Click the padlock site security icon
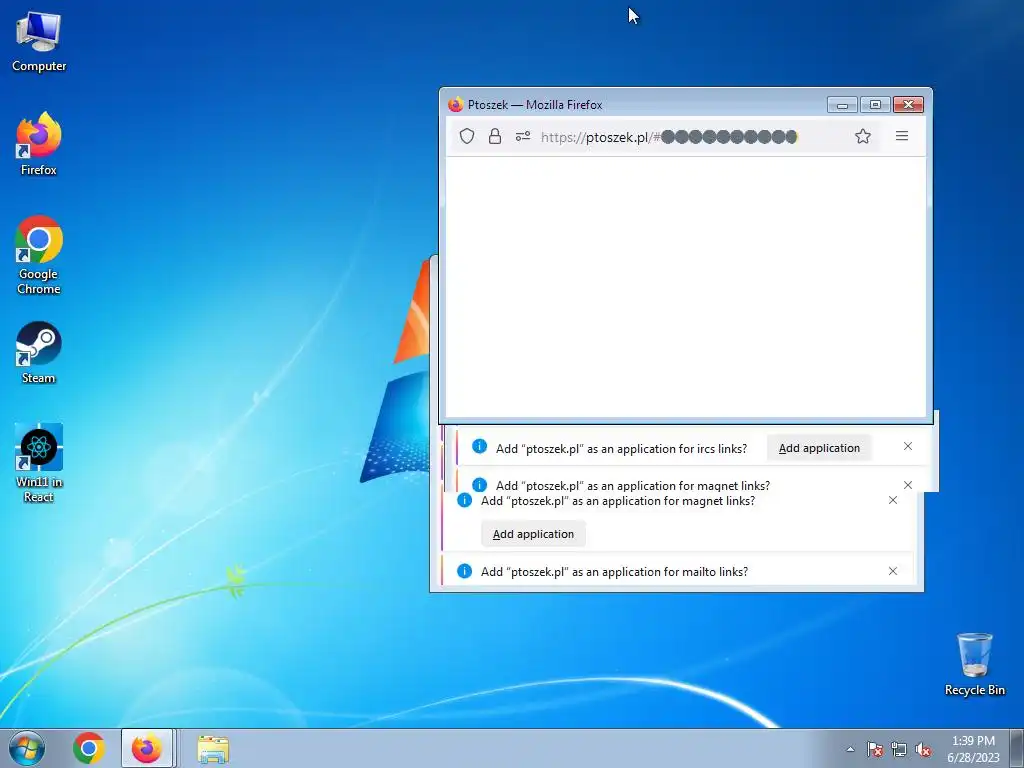Viewport: 1024px width, 768px height. click(495, 136)
